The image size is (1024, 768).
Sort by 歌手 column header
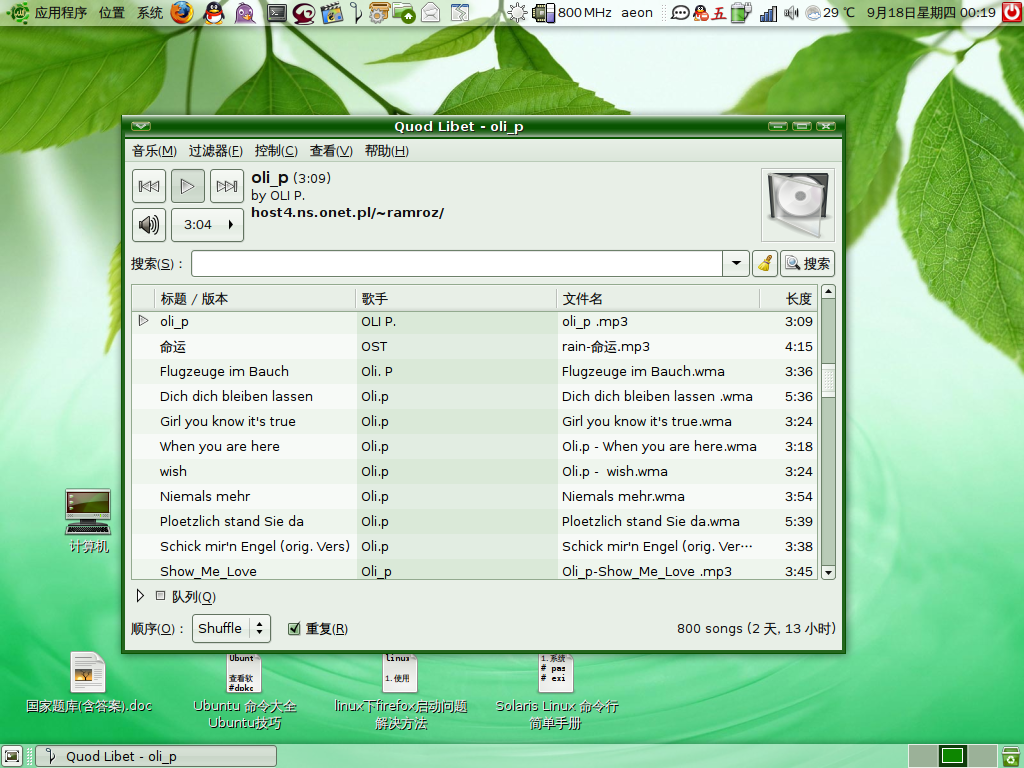point(456,299)
